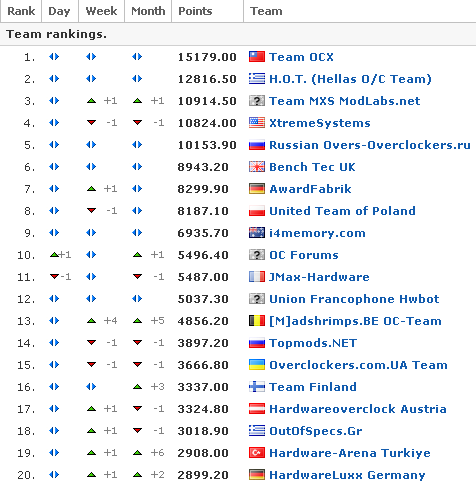Click the Team rankings. heading
The image size is (476, 490).
(56, 34)
